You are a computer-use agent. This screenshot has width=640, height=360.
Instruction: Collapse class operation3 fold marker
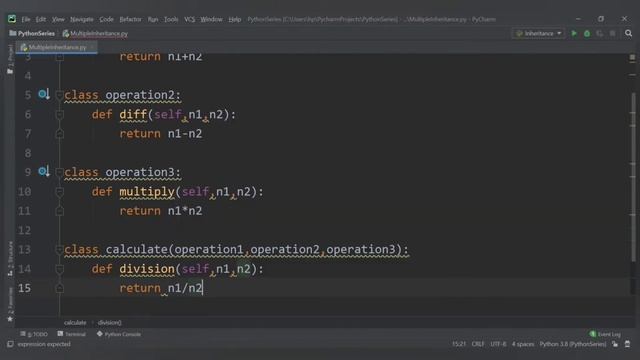[x=59, y=172]
